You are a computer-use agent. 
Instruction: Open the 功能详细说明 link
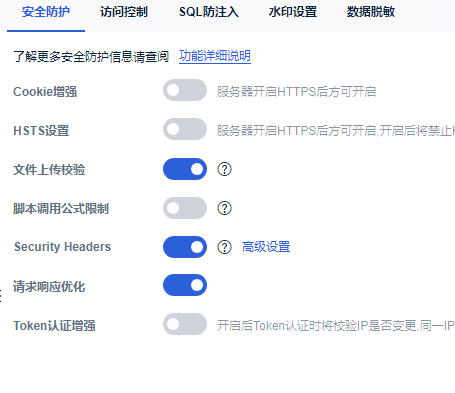(x=215, y=56)
